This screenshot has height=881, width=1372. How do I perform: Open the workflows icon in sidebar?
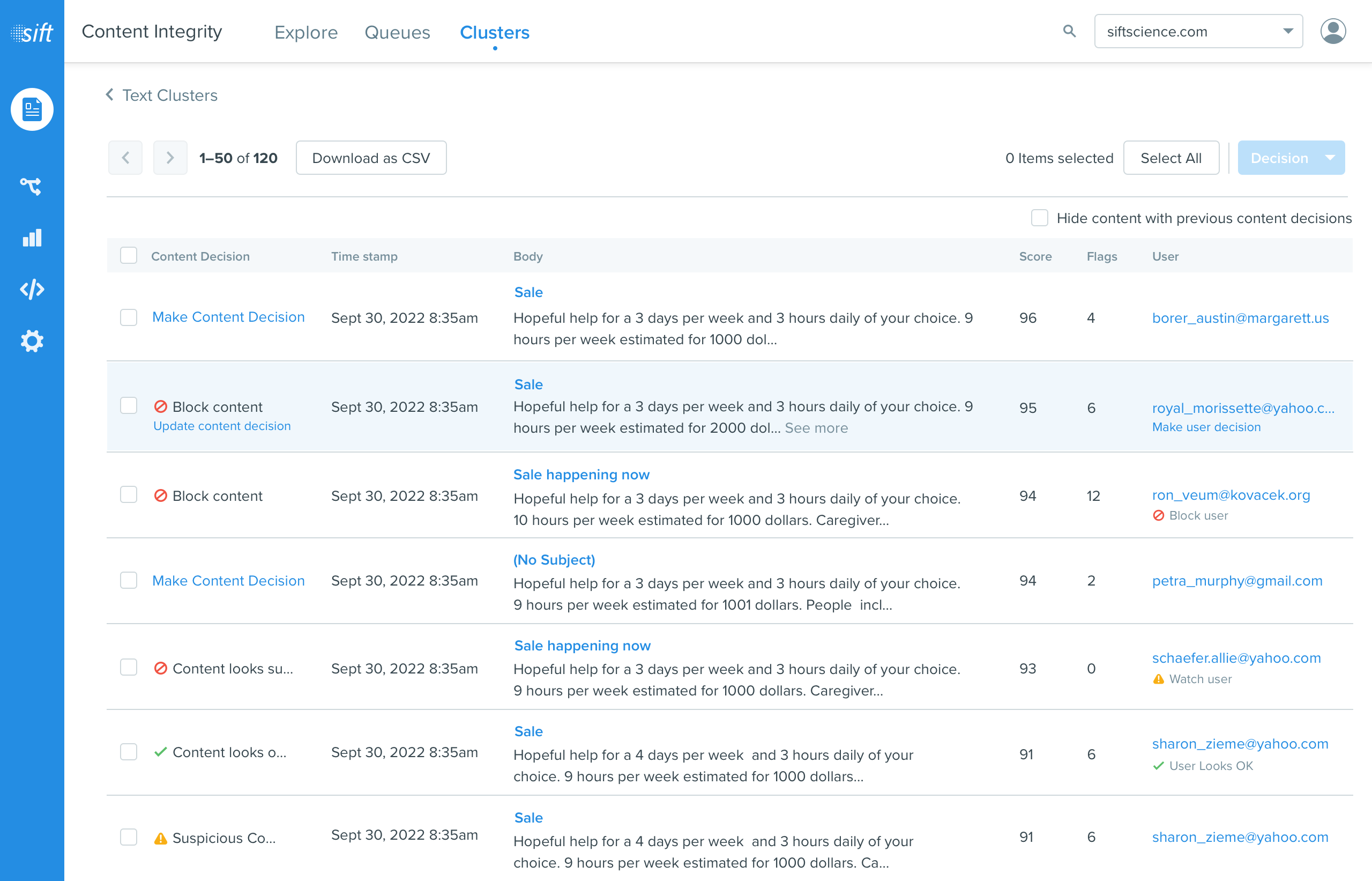[32, 186]
